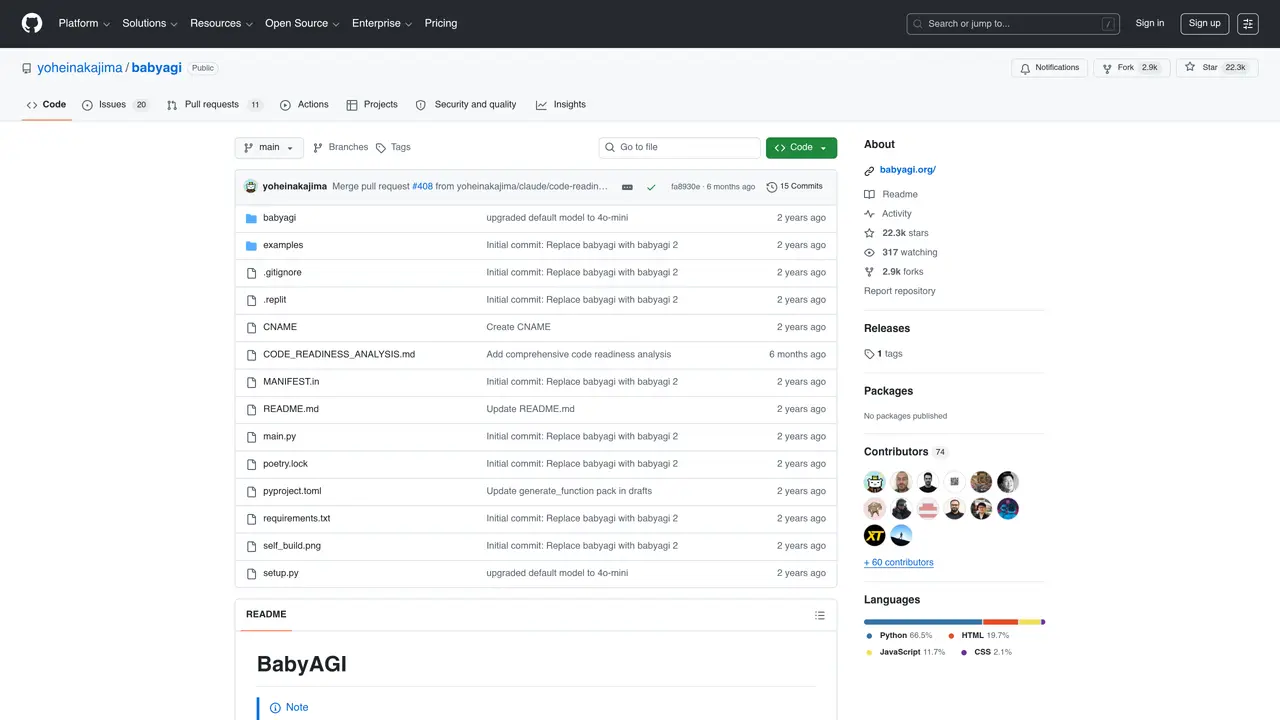
Task: Expand the Open Source menu
Action: click(x=302, y=23)
